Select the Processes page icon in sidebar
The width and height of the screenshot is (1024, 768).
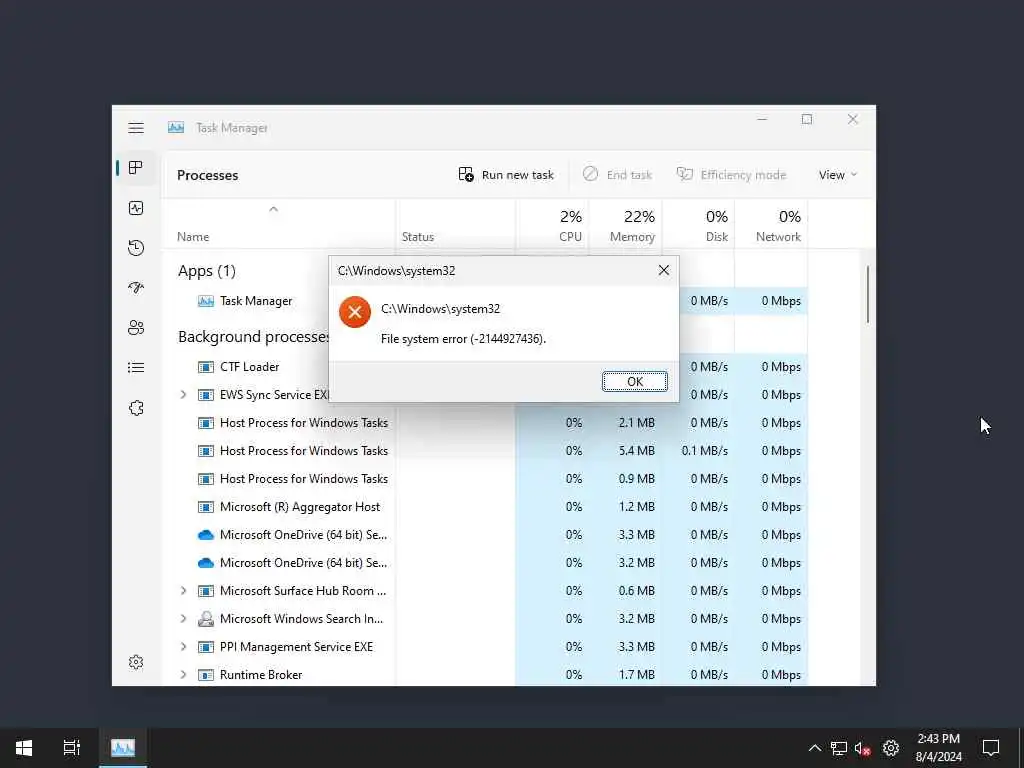pyautogui.click(x=136, y=168)
